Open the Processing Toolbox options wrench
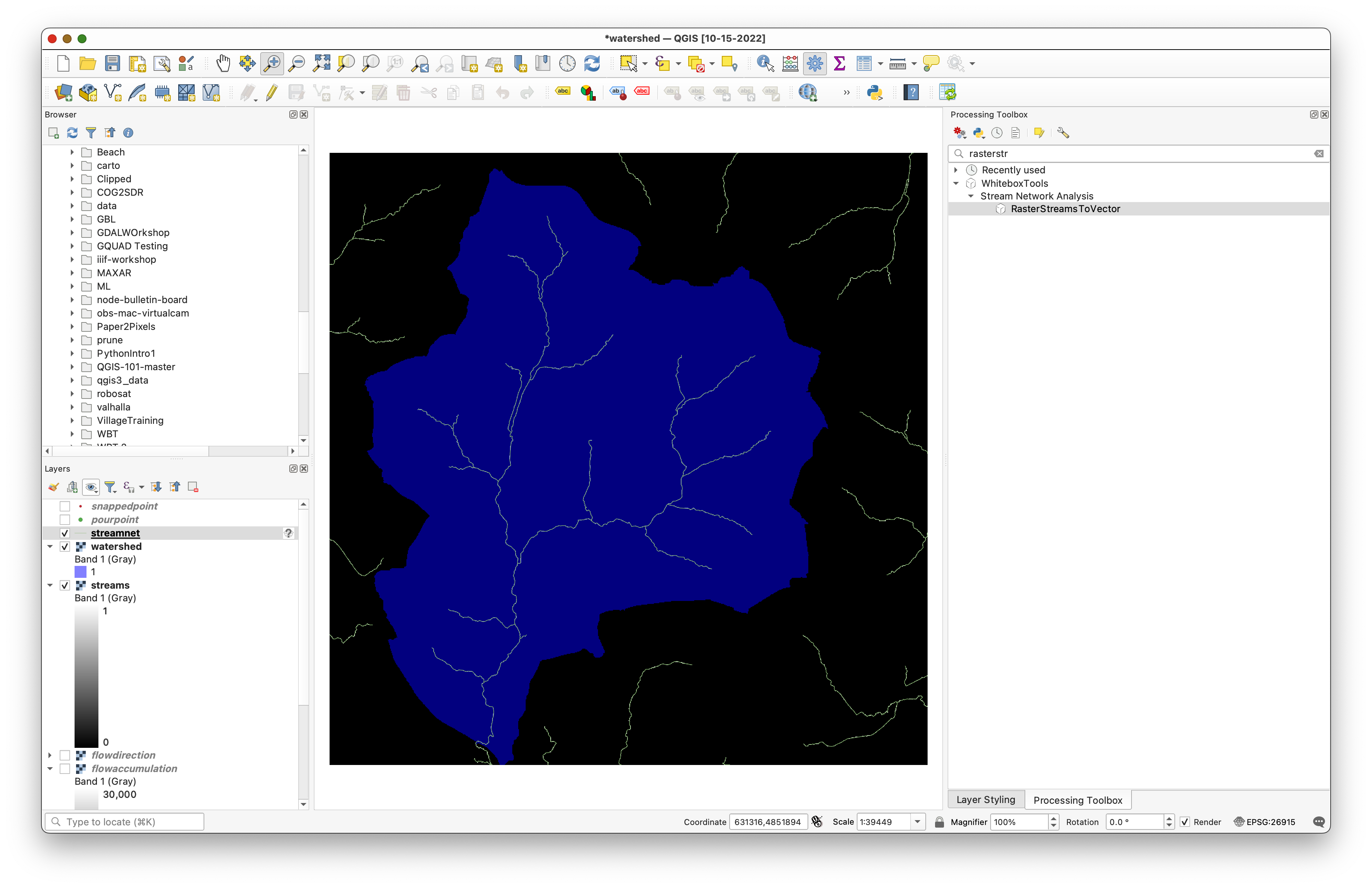This screenshot has width=1372, height=888. 1063,133
